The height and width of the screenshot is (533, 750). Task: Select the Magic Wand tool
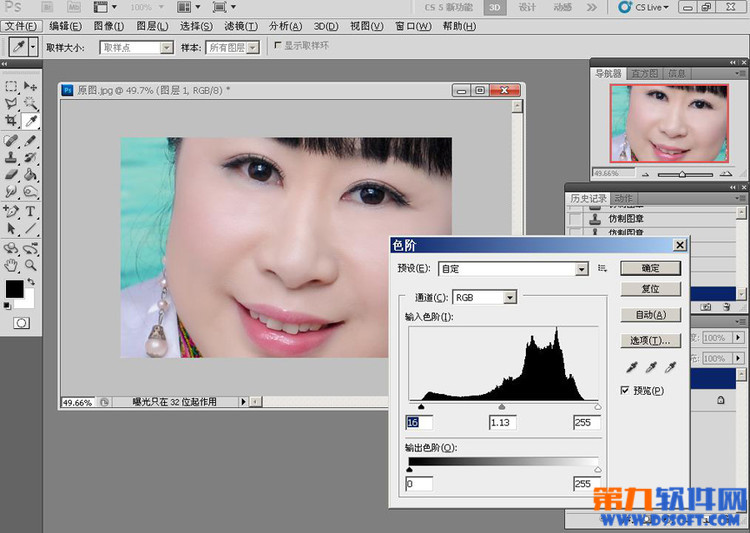pyautogui.click(x=30, y=103)
